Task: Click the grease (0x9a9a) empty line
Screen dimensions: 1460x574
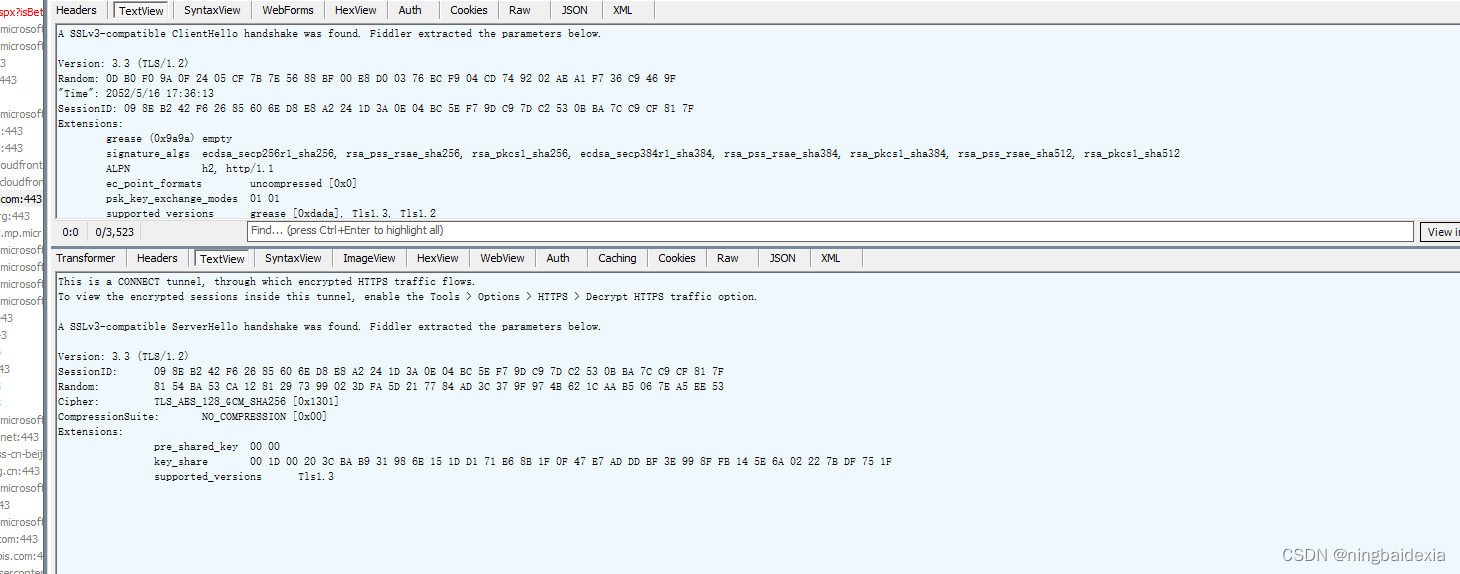Action: pos(169,138)
